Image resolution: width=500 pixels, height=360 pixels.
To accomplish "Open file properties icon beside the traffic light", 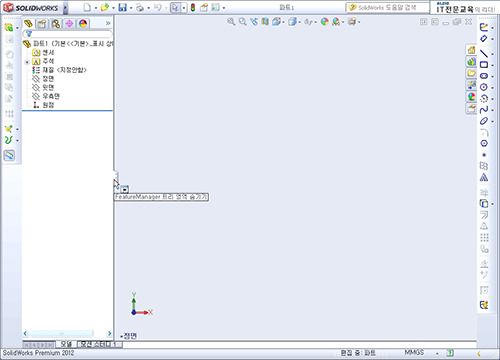I will (x=204, y=7).
